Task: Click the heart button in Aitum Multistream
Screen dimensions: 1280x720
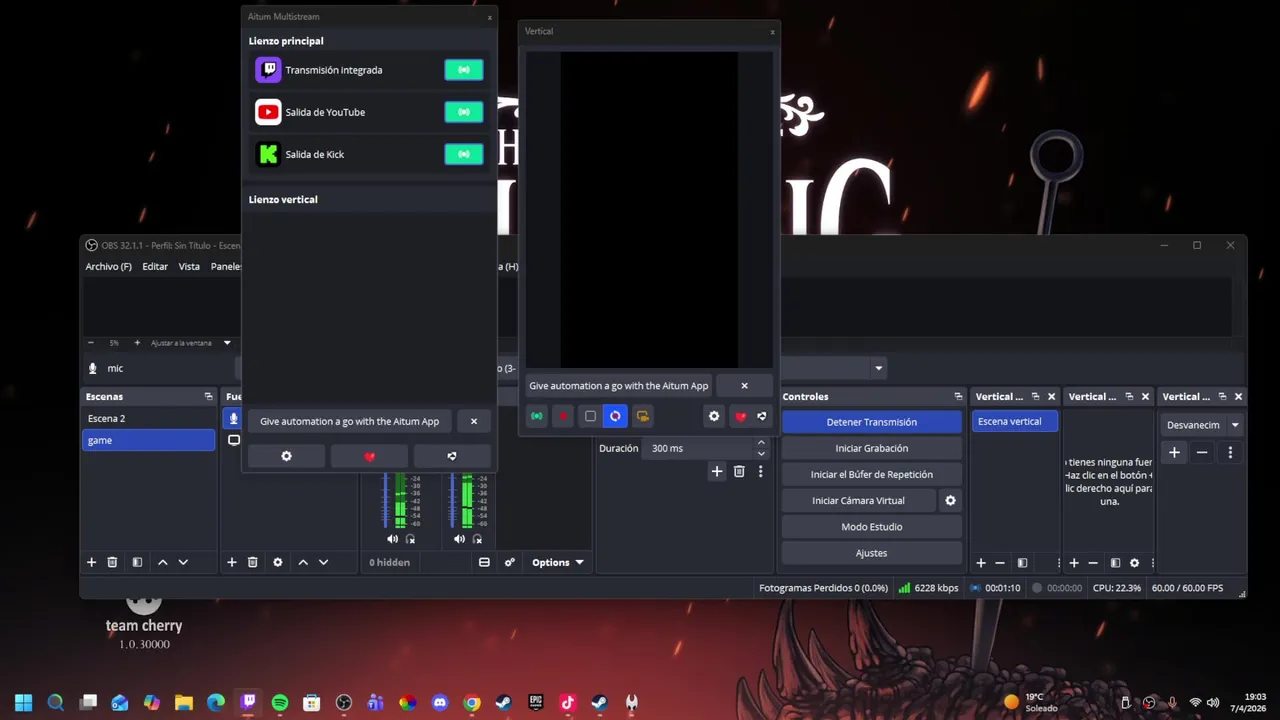Action: point(369,456)
